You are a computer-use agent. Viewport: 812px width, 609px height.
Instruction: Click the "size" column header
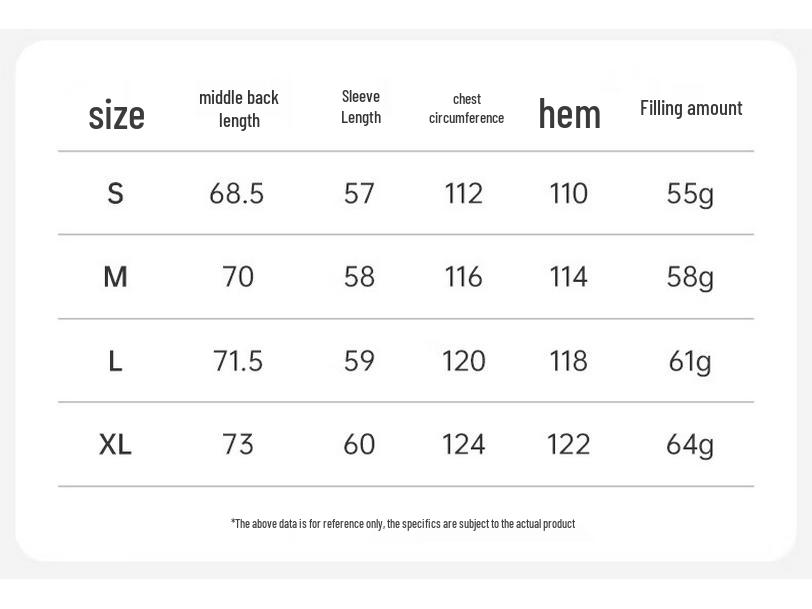(116, 115)
